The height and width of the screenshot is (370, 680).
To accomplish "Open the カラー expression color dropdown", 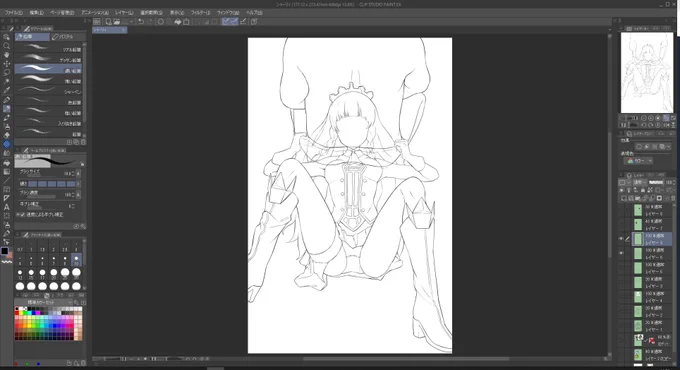I will coord(638,161).
